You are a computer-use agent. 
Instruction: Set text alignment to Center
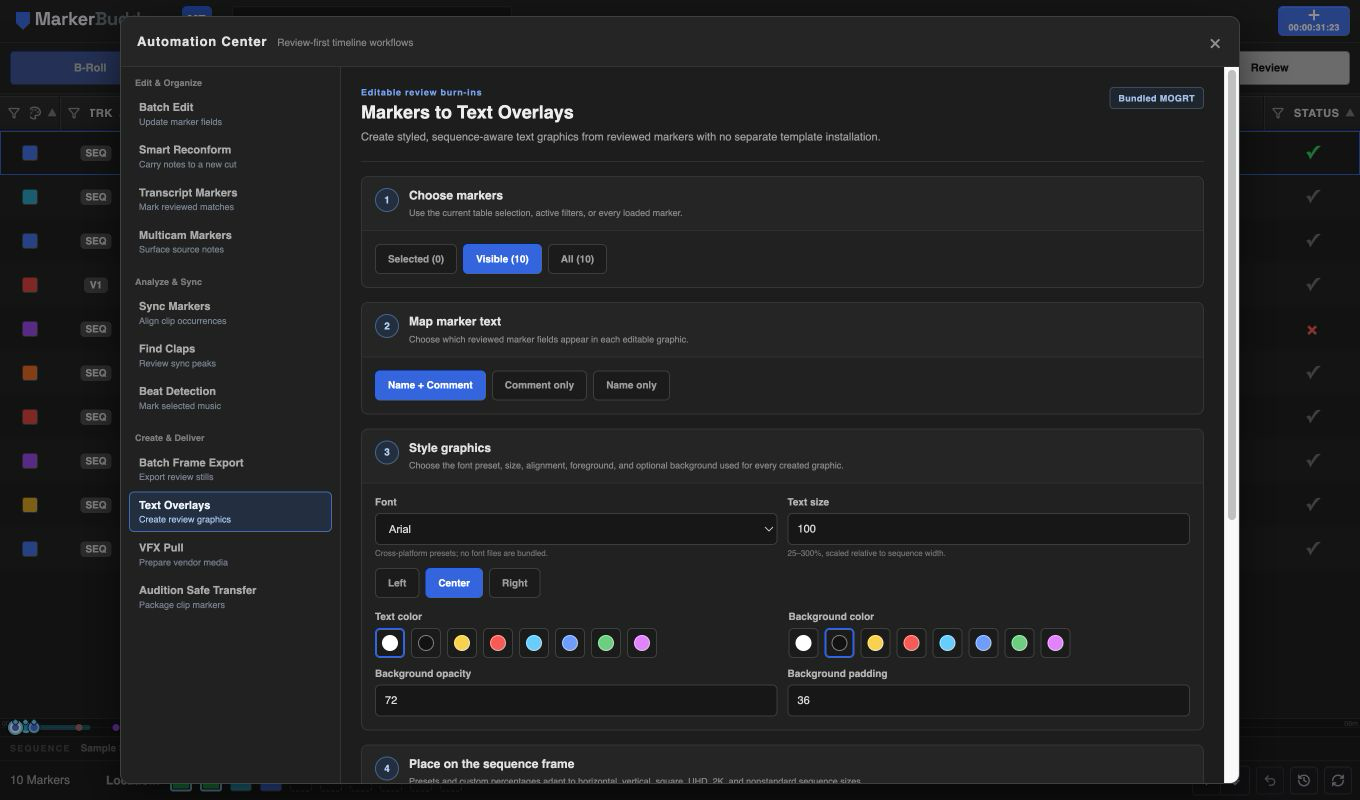(454, 583)
